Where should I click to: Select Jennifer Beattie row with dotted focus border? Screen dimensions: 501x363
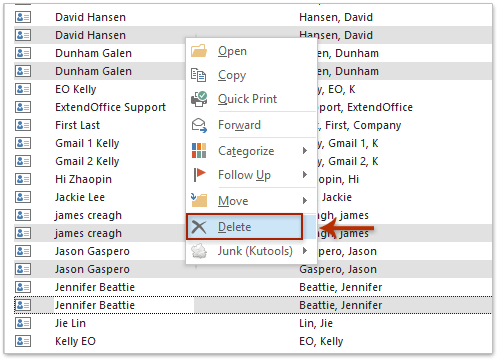click(253, 305)
